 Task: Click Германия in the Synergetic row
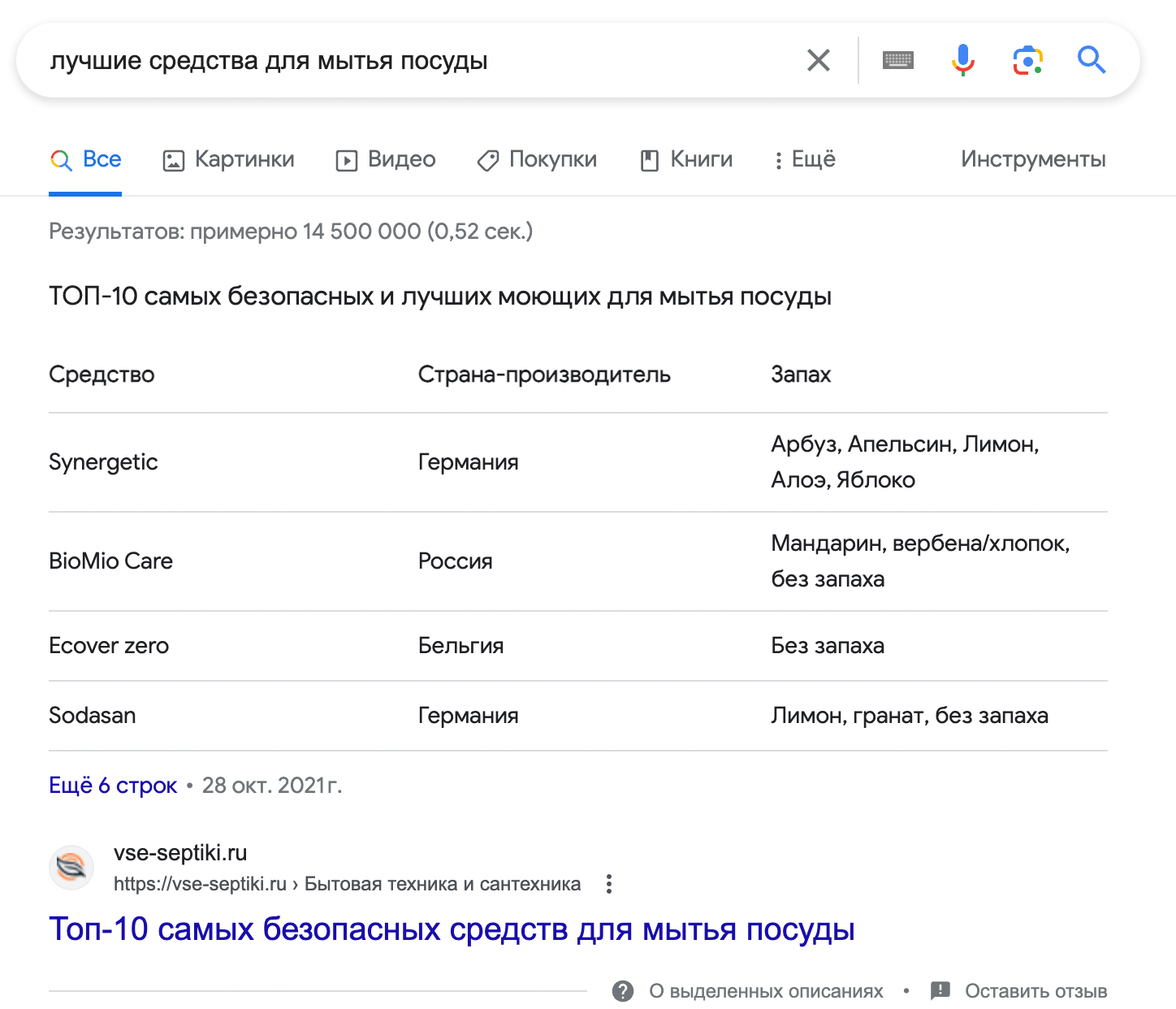click(x=468, y=462)
